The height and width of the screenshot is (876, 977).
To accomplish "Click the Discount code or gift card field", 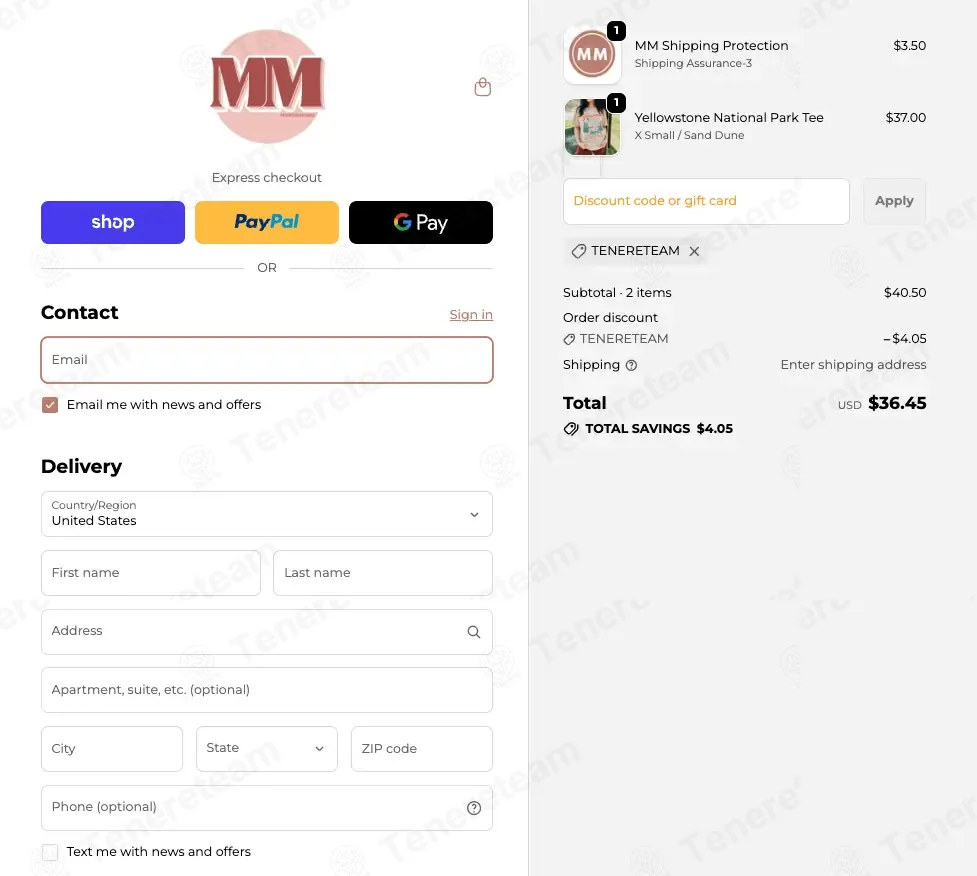I will pos(706,201).
